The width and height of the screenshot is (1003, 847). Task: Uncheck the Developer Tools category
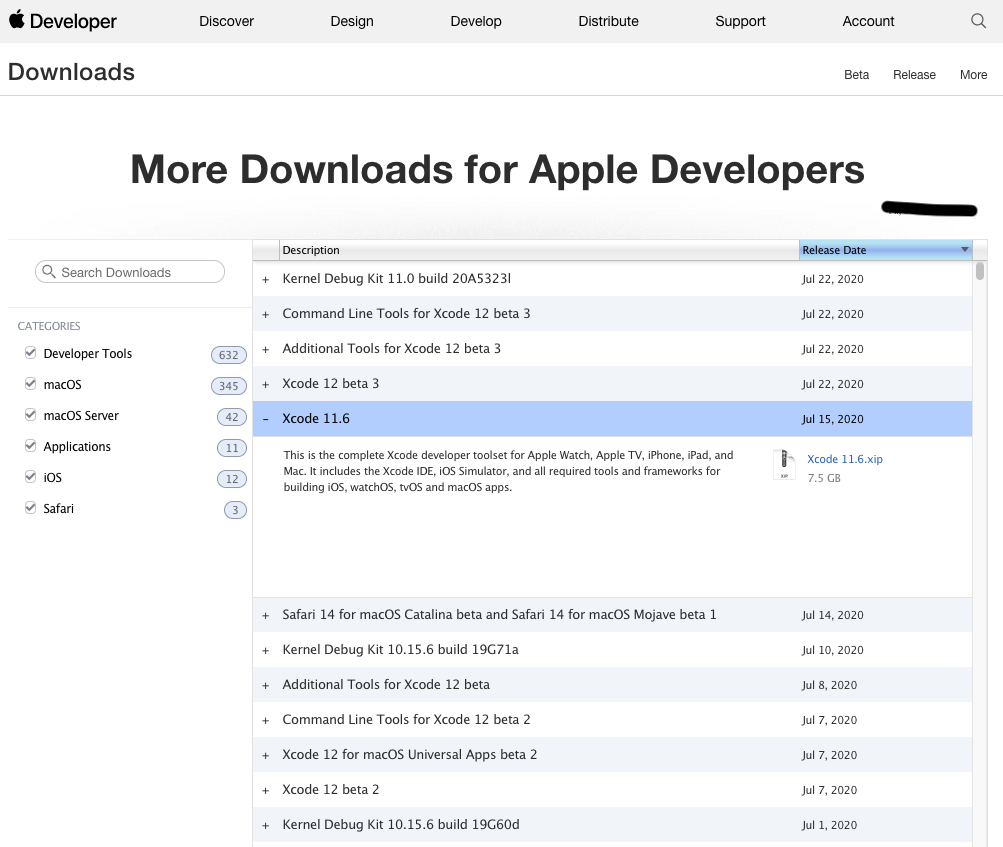pos(30,352)
